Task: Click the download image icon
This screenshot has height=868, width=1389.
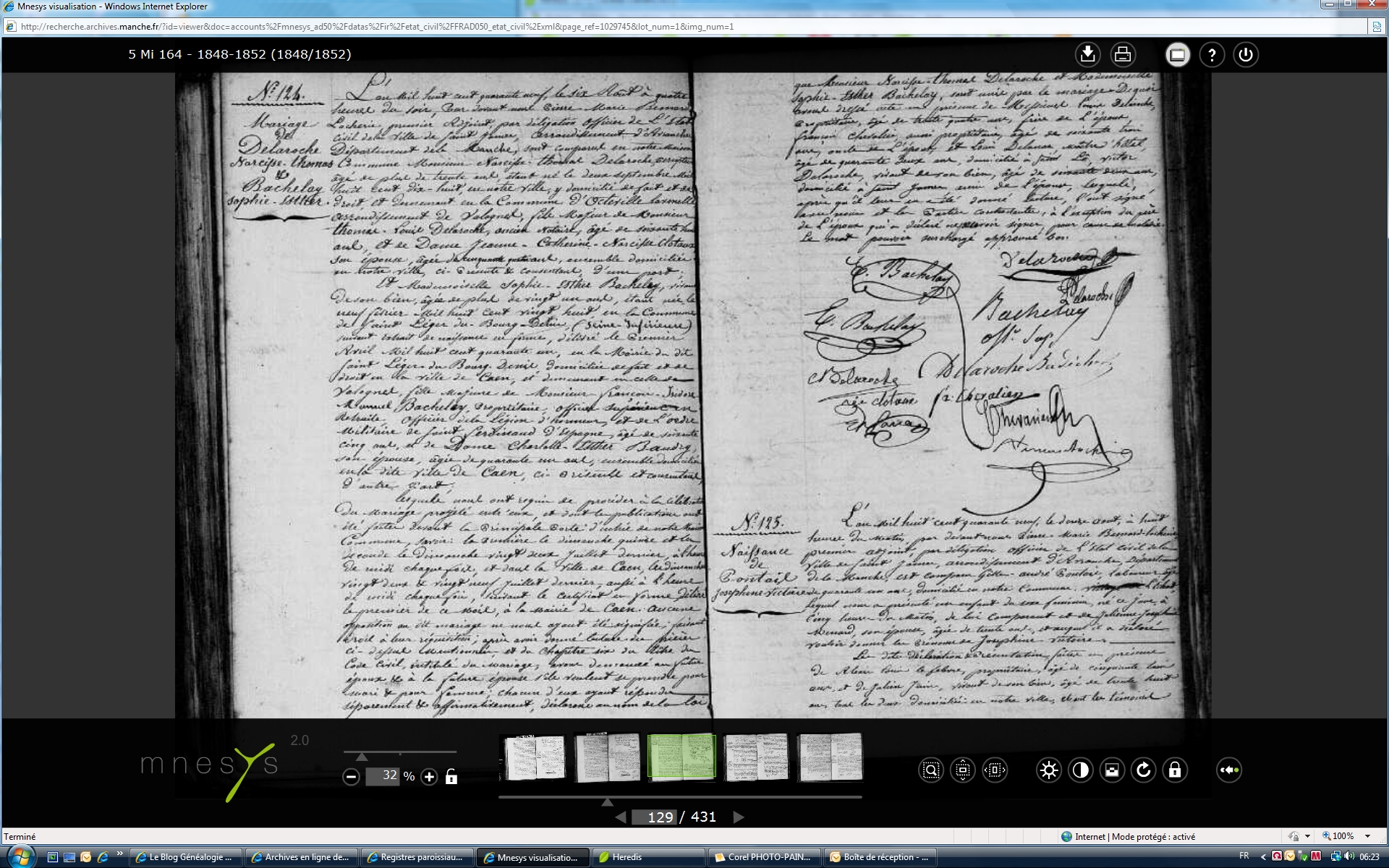Action: coord(1087,55)
